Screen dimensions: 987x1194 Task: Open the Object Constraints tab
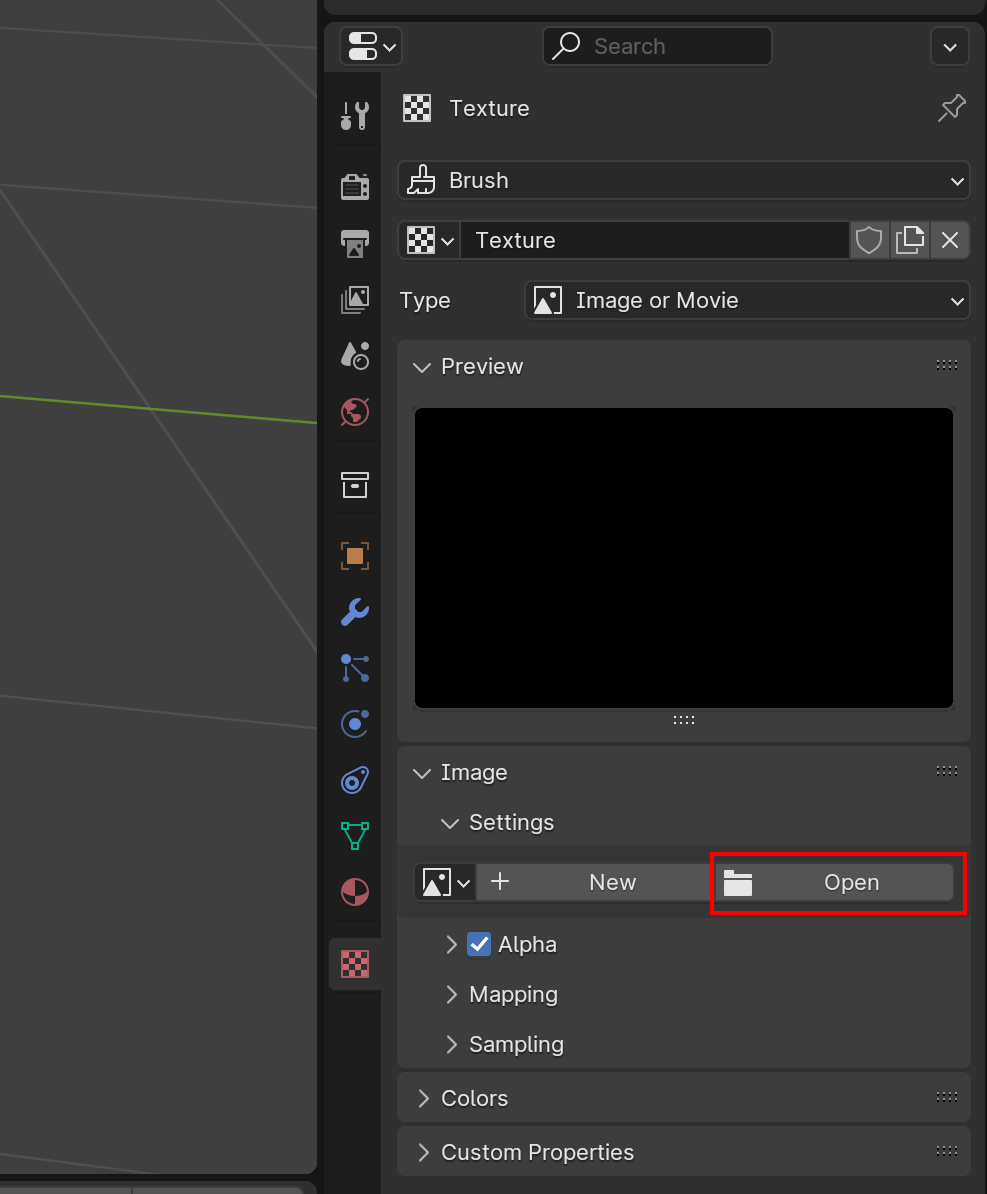click(x=355, y=780)
